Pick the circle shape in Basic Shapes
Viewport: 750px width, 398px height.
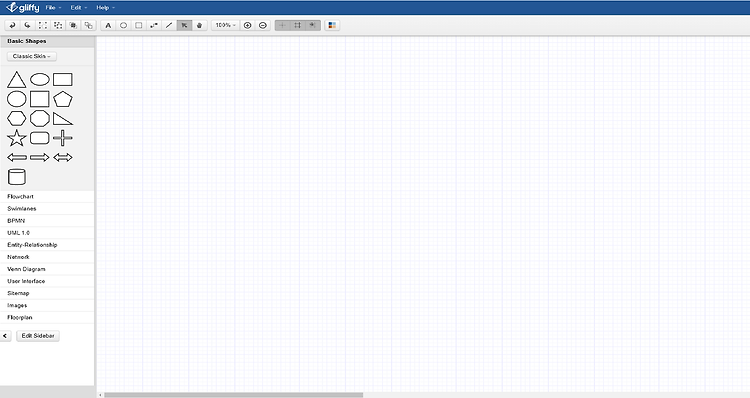coord(17,99)
